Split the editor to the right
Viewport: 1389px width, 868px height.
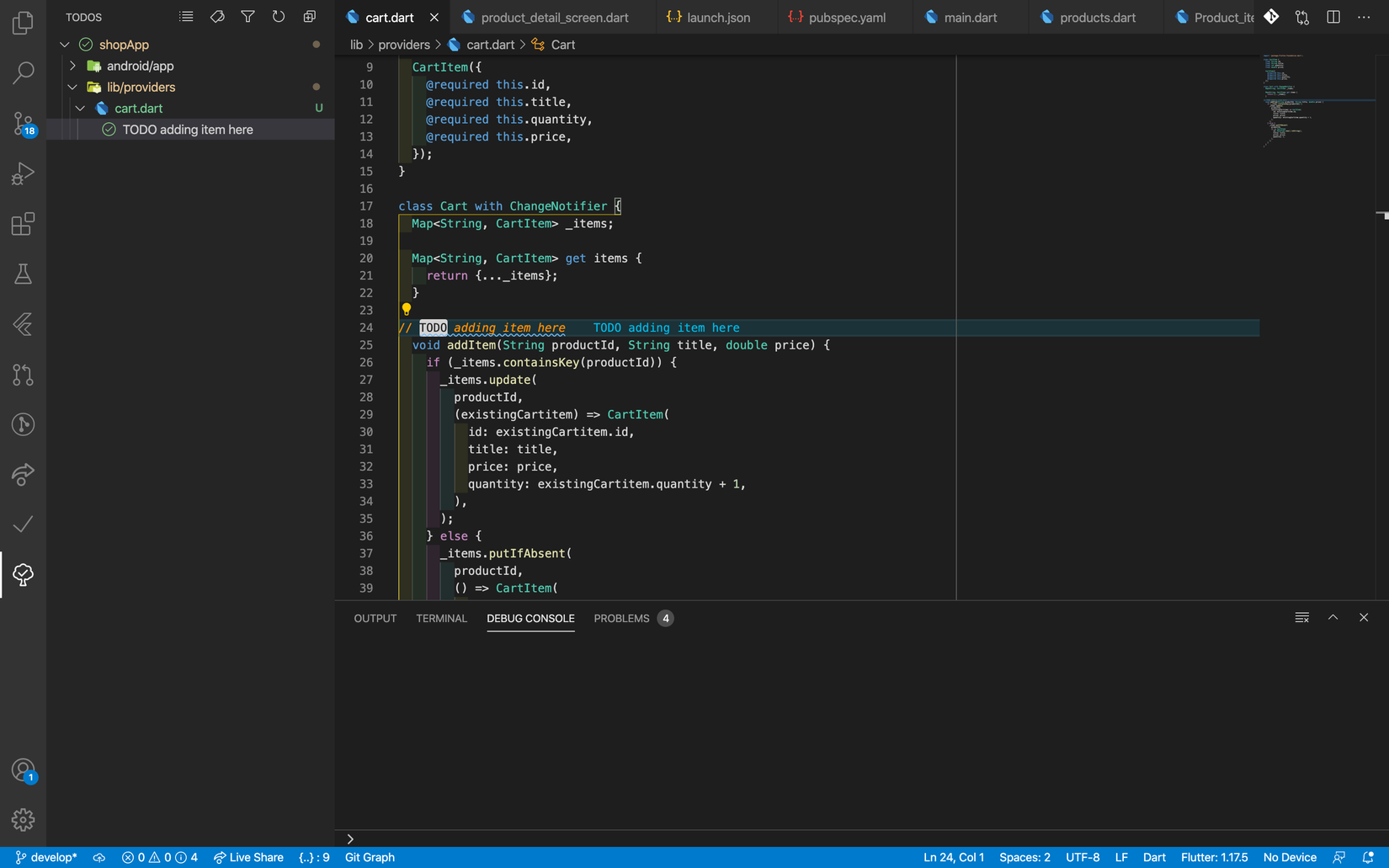pyautogui.click(x=1333, y=17)
